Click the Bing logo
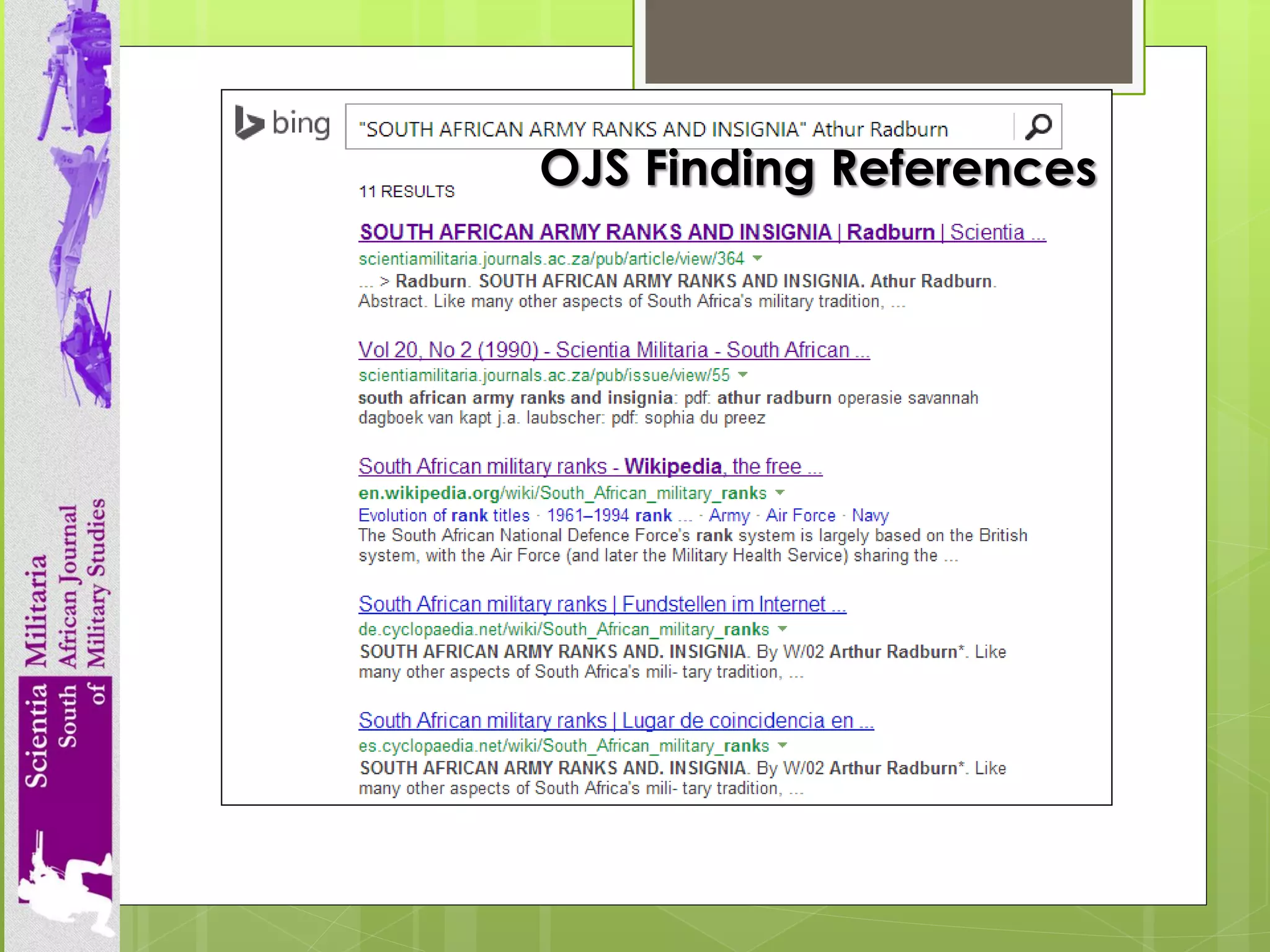Screen dimensions: 1270x952 (x=282, y=123)
